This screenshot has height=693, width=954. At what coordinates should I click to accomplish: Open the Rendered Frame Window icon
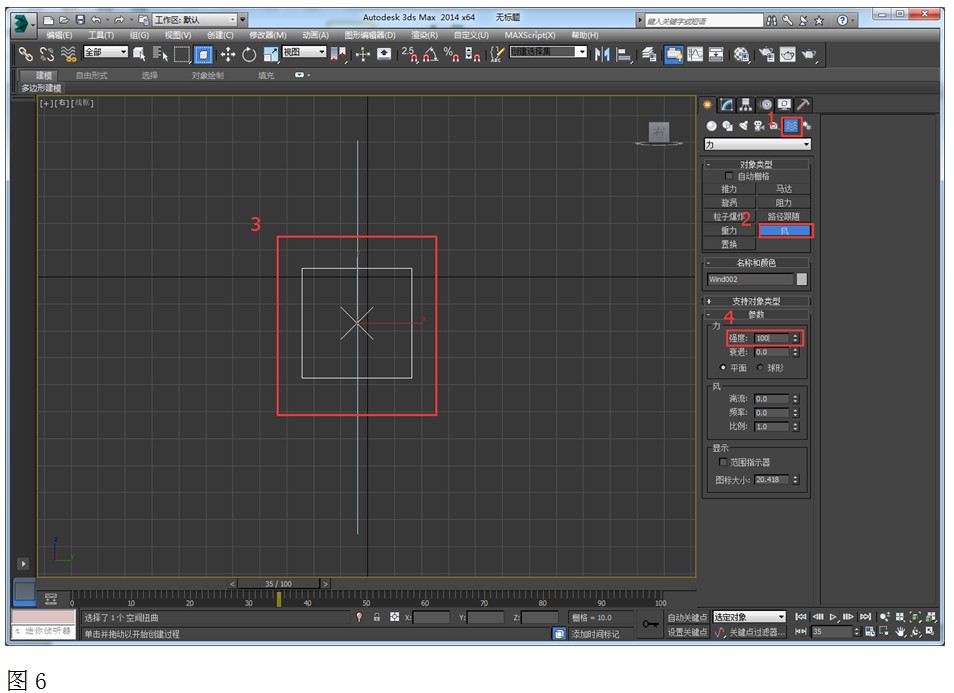[788, 54]
